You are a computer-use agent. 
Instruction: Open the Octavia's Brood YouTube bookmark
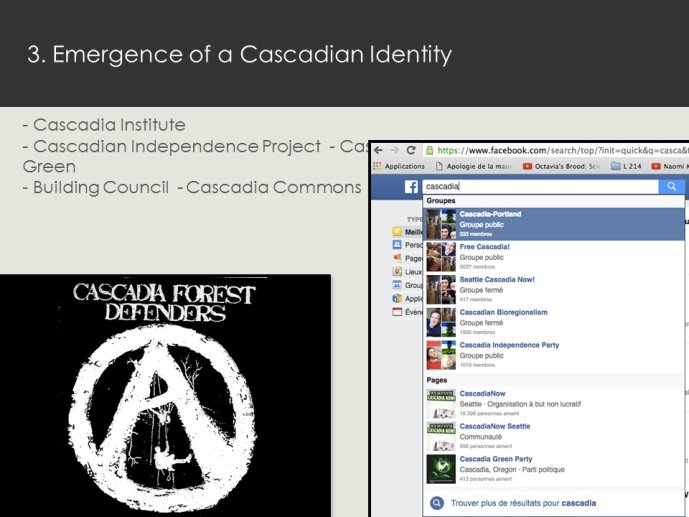pos(561,166)
